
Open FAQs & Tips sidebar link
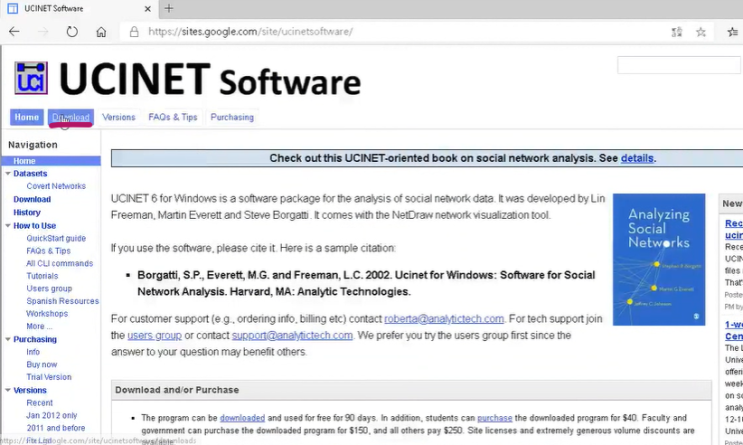pyautogui.click(x=48, y=251)
